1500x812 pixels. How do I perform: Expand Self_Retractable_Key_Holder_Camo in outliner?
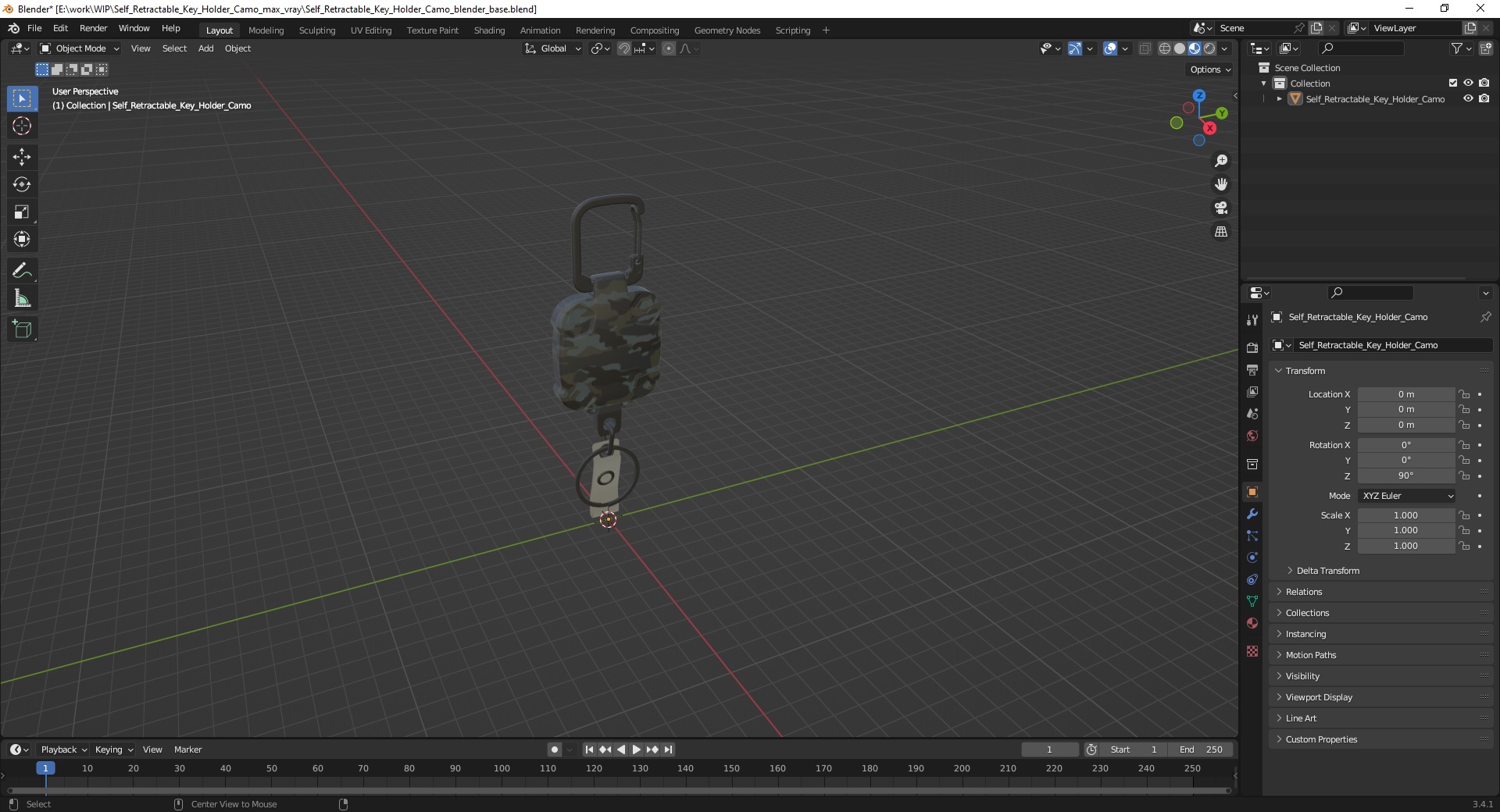pyautogui.click(x=1279, y=99)
